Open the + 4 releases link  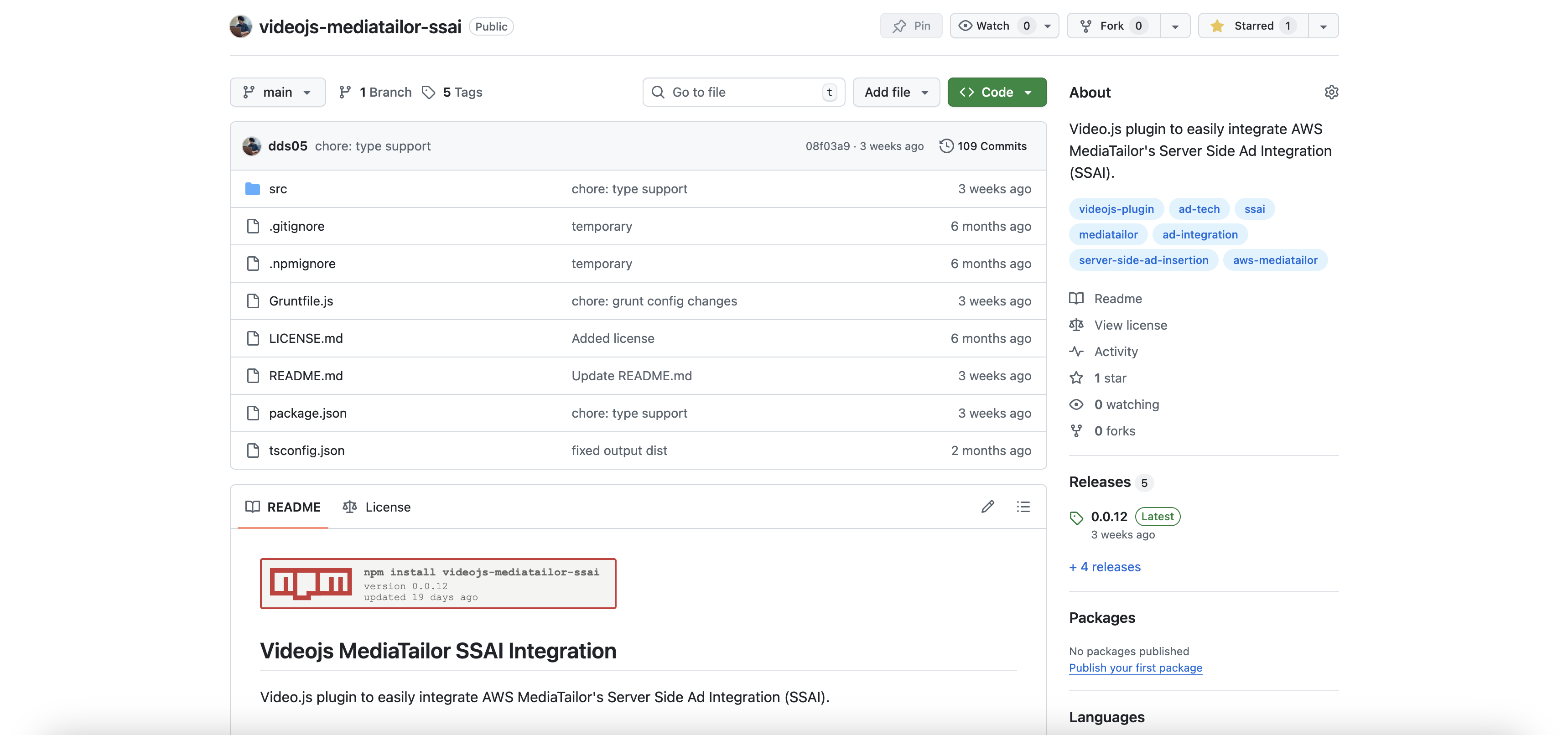click(x=1105, y=566)
